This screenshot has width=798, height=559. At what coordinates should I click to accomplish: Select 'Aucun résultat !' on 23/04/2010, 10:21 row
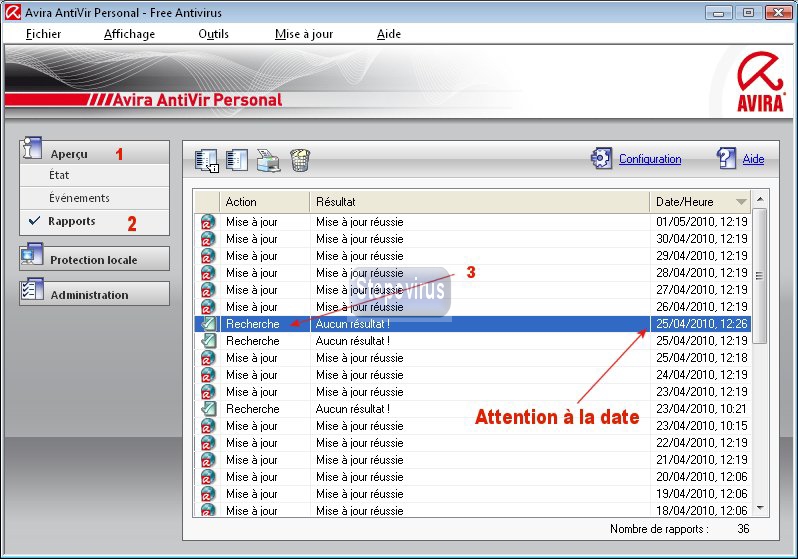pyautogui.click(x=353, y=409)
